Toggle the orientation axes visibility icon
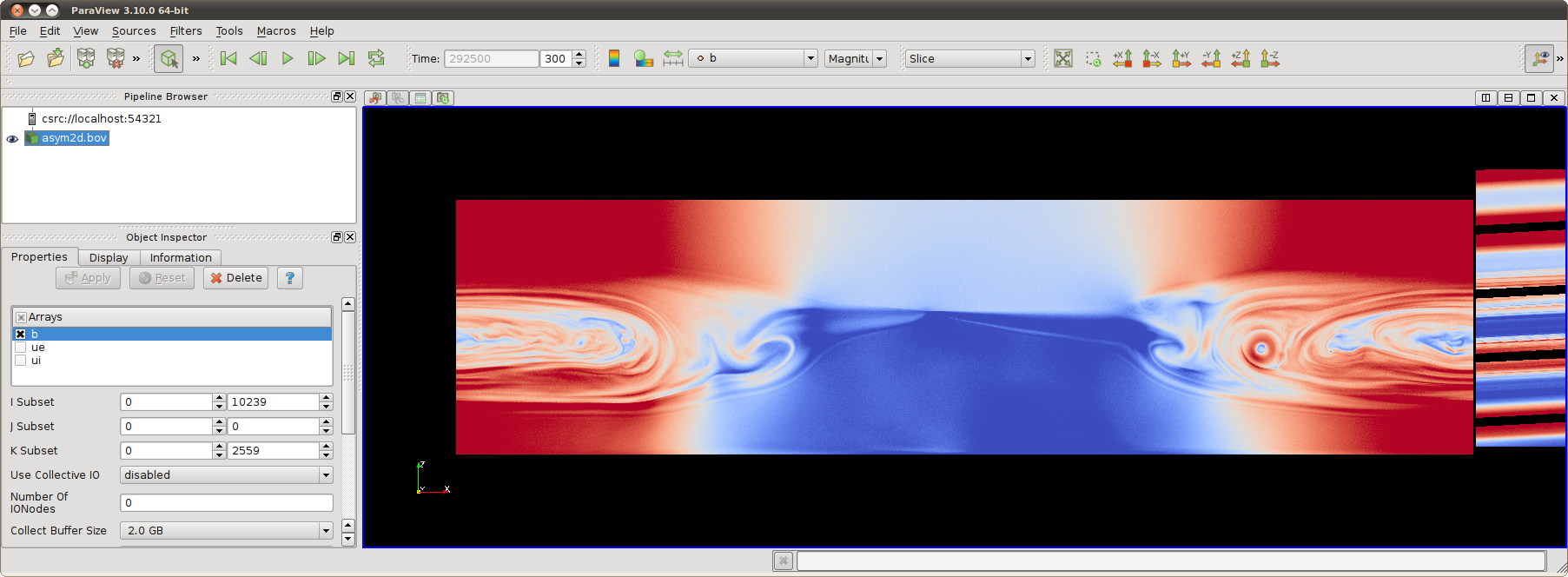 click(1539, 58)
